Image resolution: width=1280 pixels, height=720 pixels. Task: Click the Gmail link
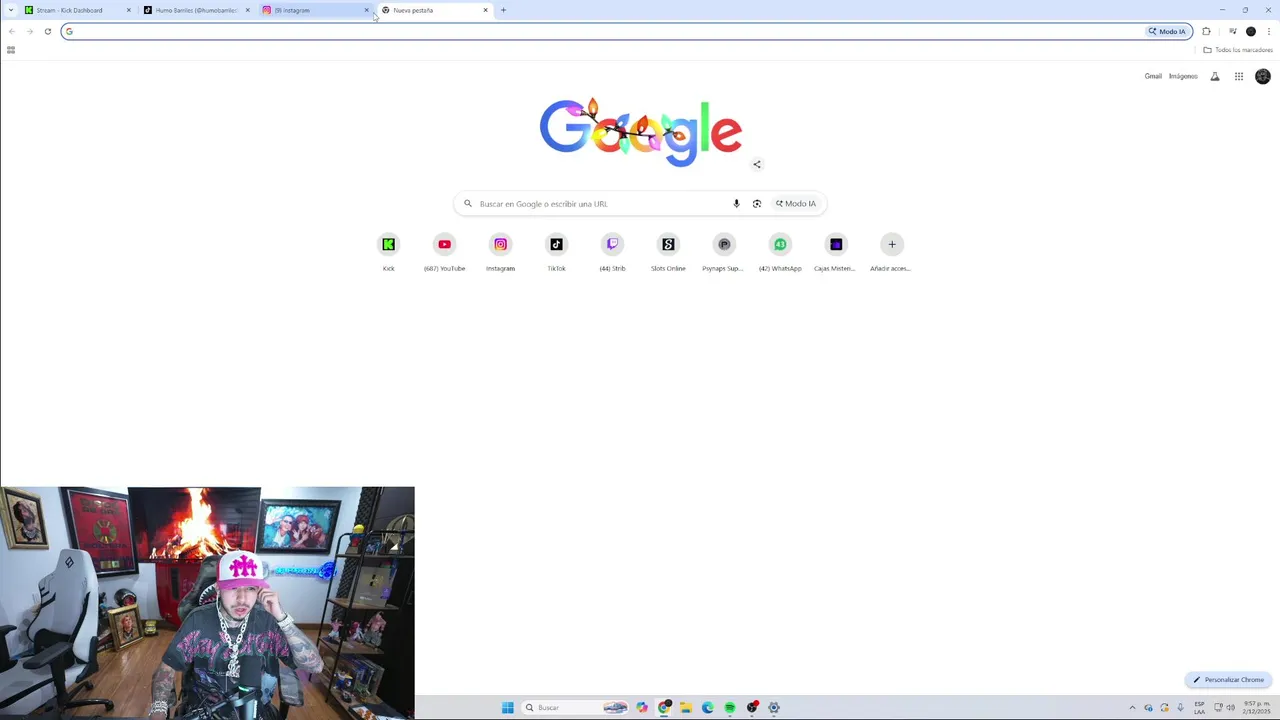1153,76
